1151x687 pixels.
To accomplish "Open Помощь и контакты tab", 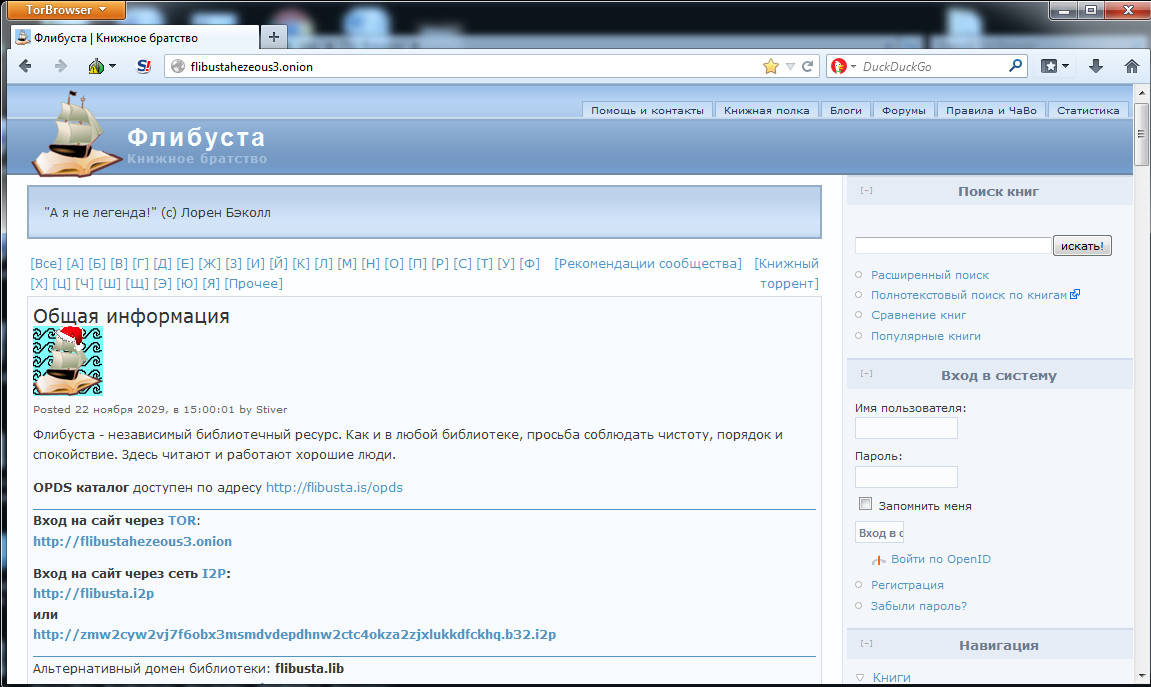I will click(x=647, y=110).
